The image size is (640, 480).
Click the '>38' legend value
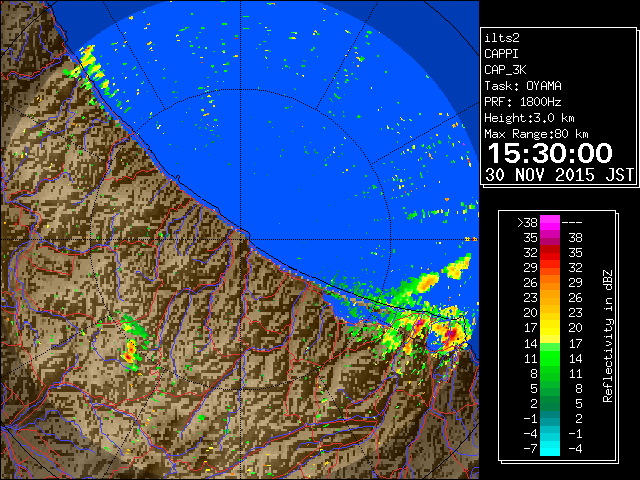tap(527, 223)
